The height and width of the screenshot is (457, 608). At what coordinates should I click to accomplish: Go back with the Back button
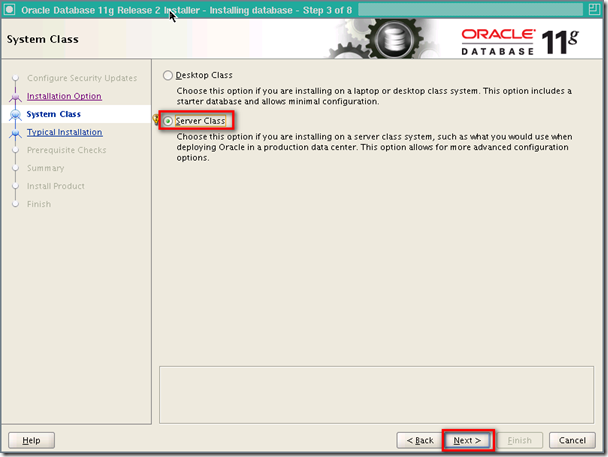tap(420, 440)
